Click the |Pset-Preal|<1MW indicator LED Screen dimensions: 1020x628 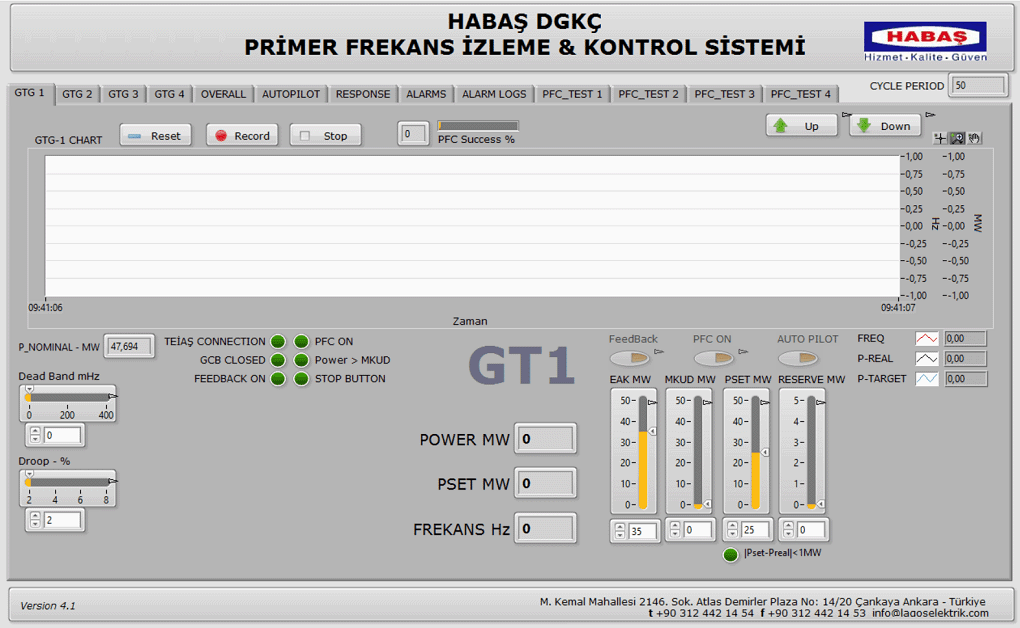731,554
